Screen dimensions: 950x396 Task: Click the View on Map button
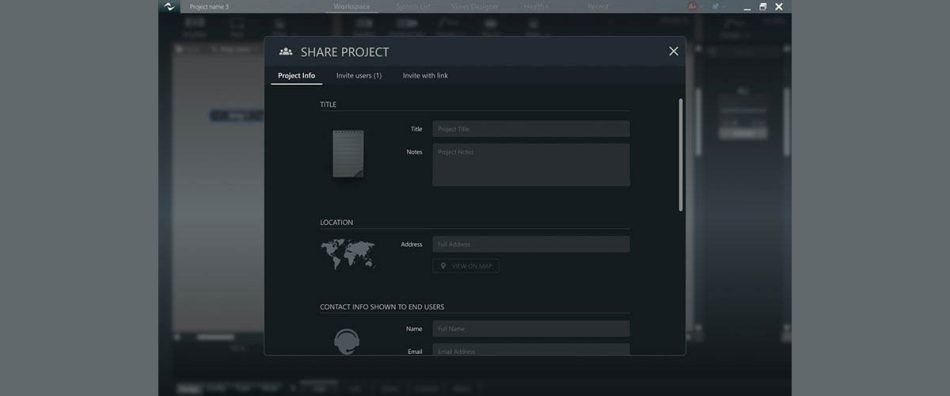click(x=465, y=266)
